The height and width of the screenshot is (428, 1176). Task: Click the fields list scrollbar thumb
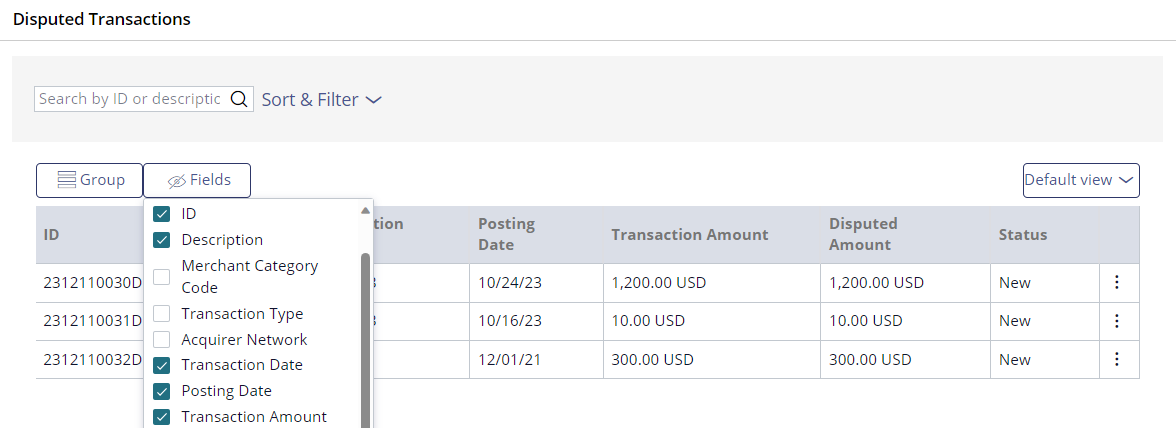click(x=365, y=340)
